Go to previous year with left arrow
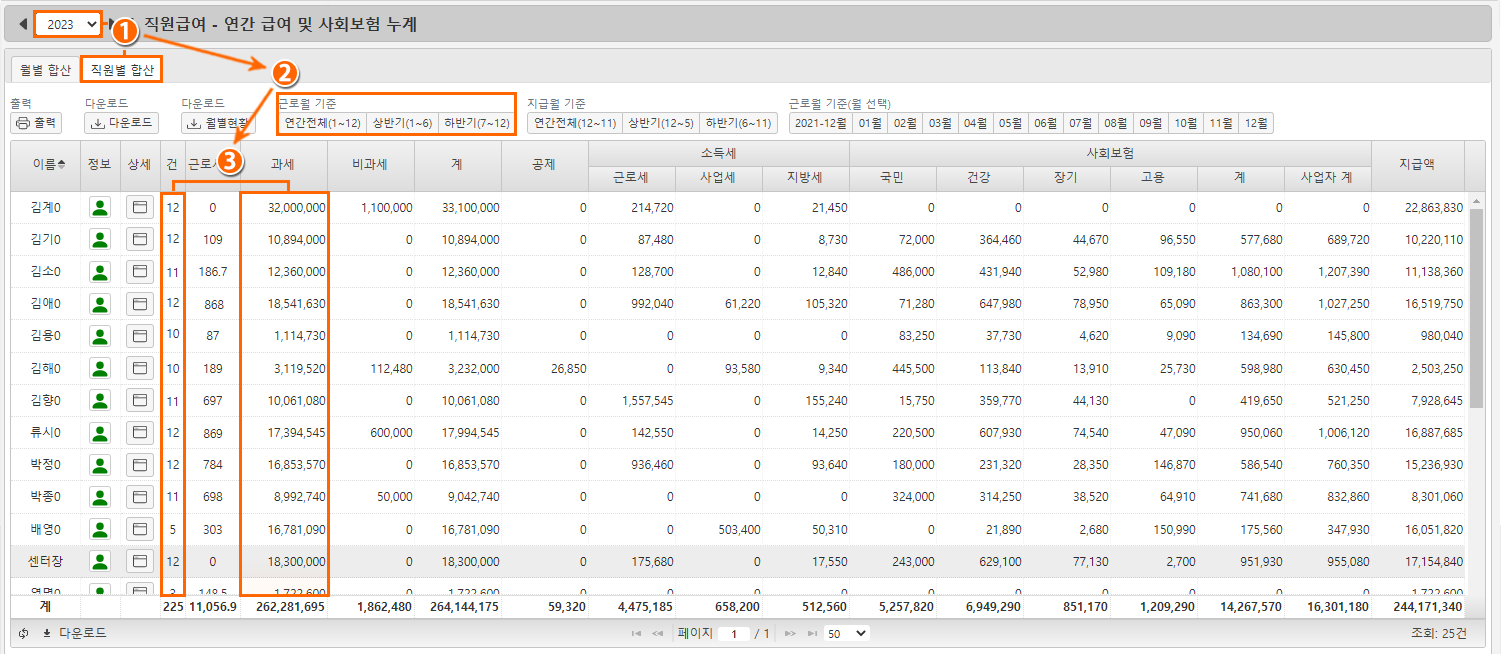The image size is (1501, 654). click(x=23, y=24)
